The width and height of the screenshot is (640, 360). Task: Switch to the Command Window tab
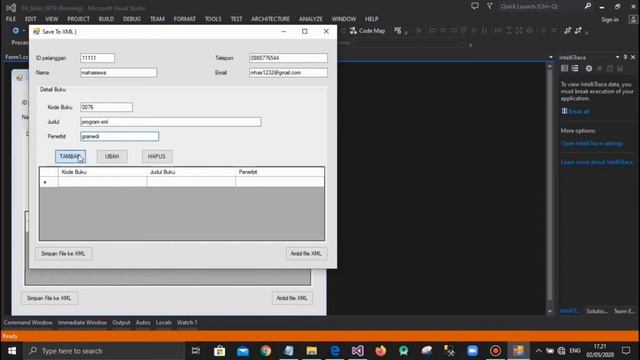pos(28,322)
